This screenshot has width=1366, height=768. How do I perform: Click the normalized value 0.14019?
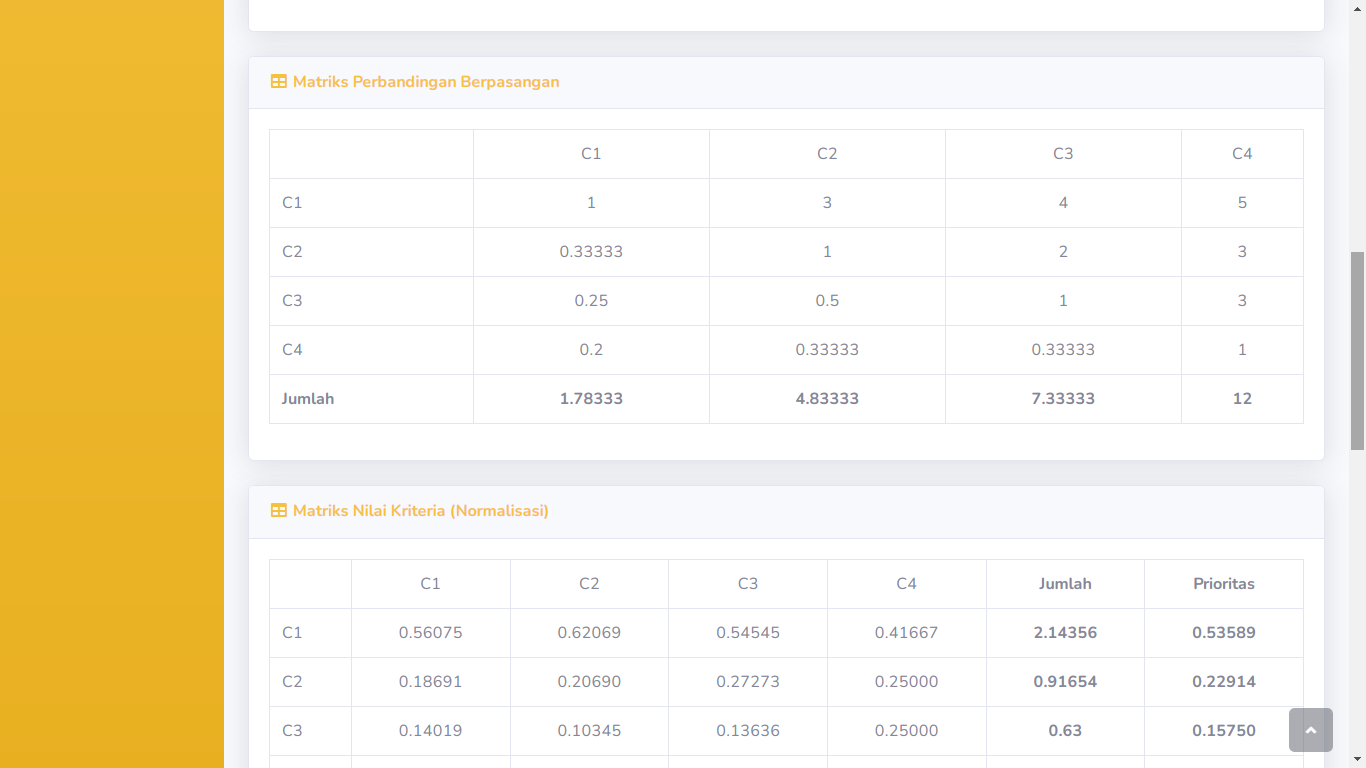click(x=430, y=731)
